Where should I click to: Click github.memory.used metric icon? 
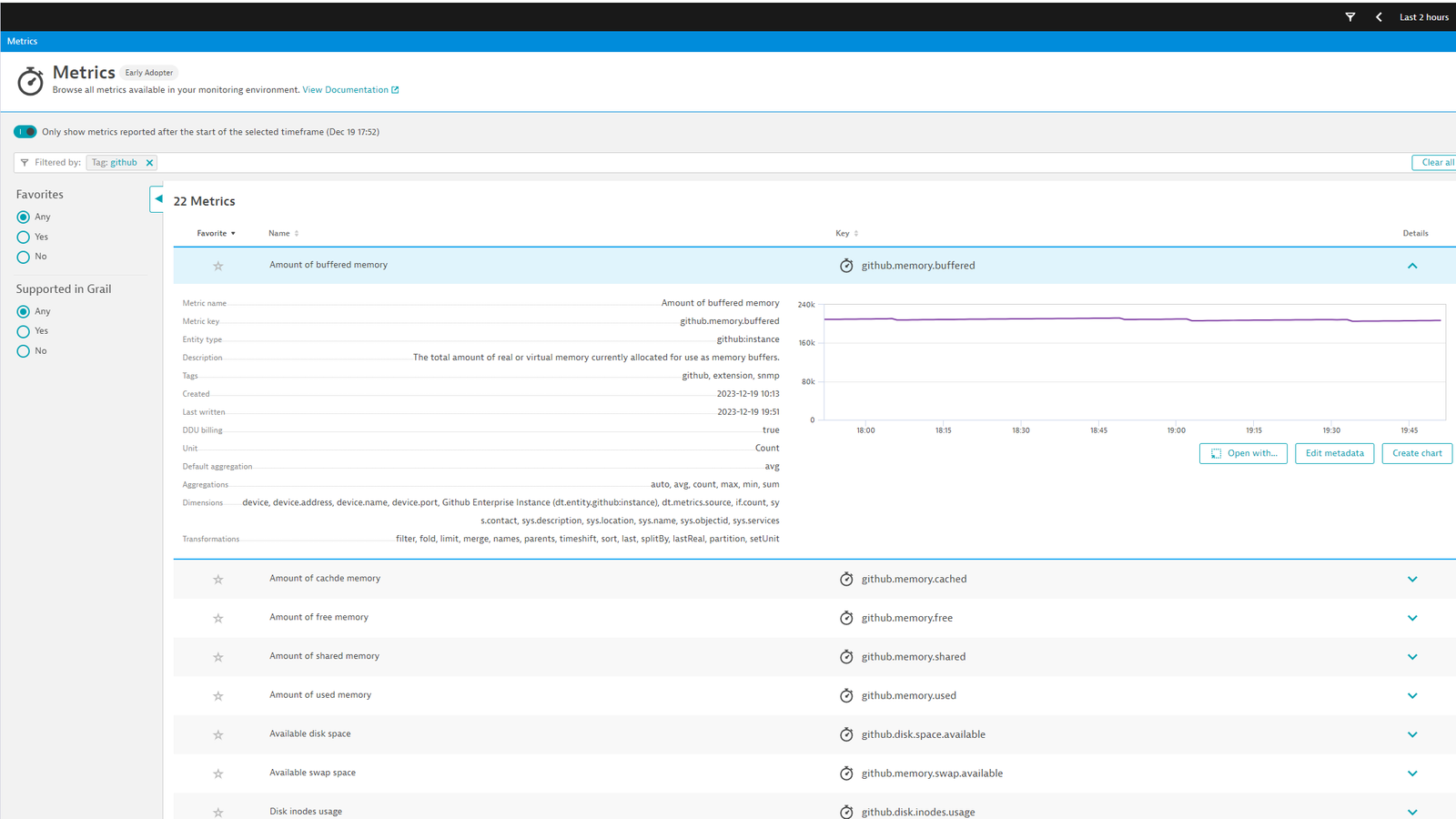[x=846, y=695]
